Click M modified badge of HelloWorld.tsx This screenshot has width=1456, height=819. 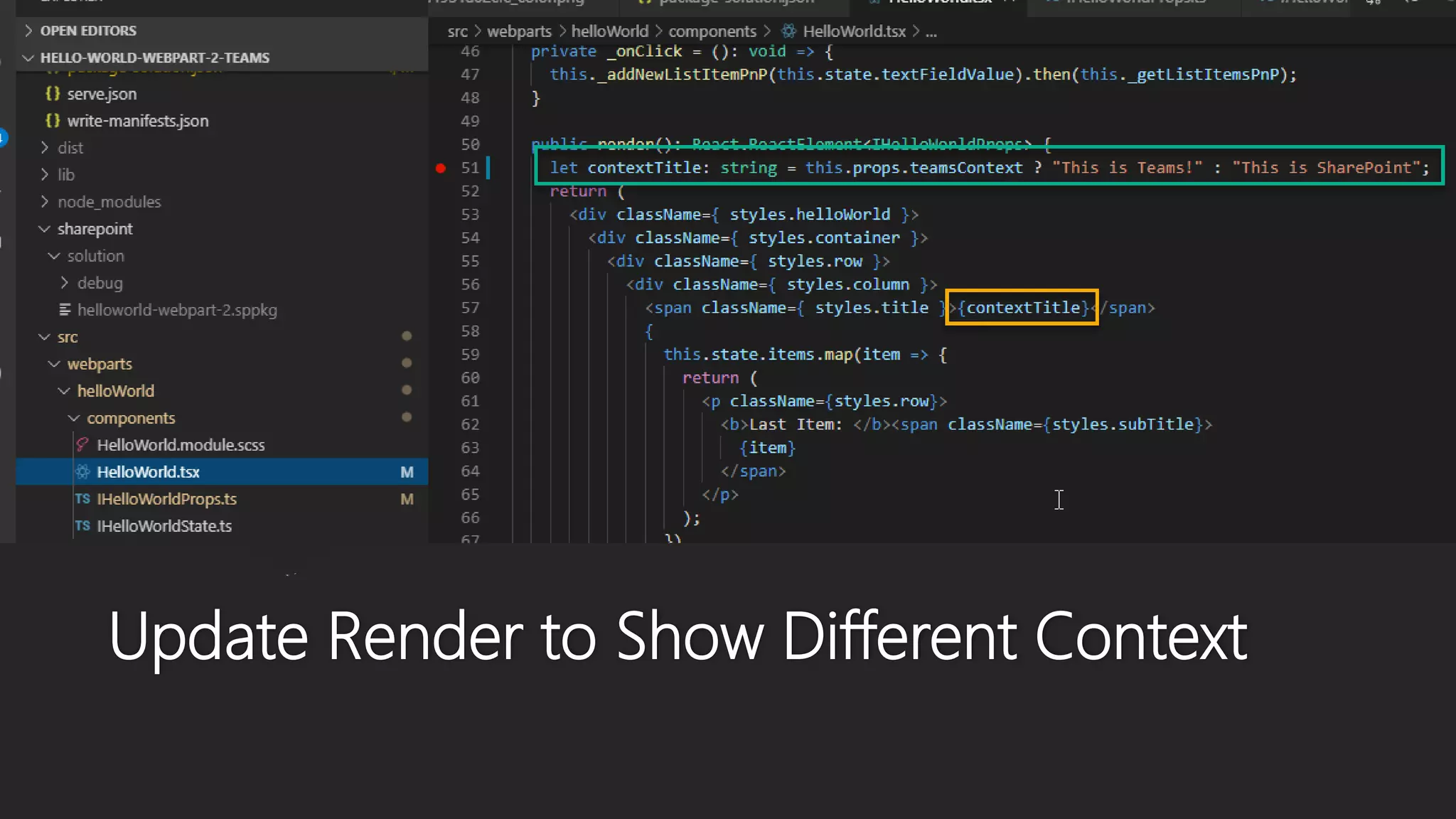(x=407, y=472)
